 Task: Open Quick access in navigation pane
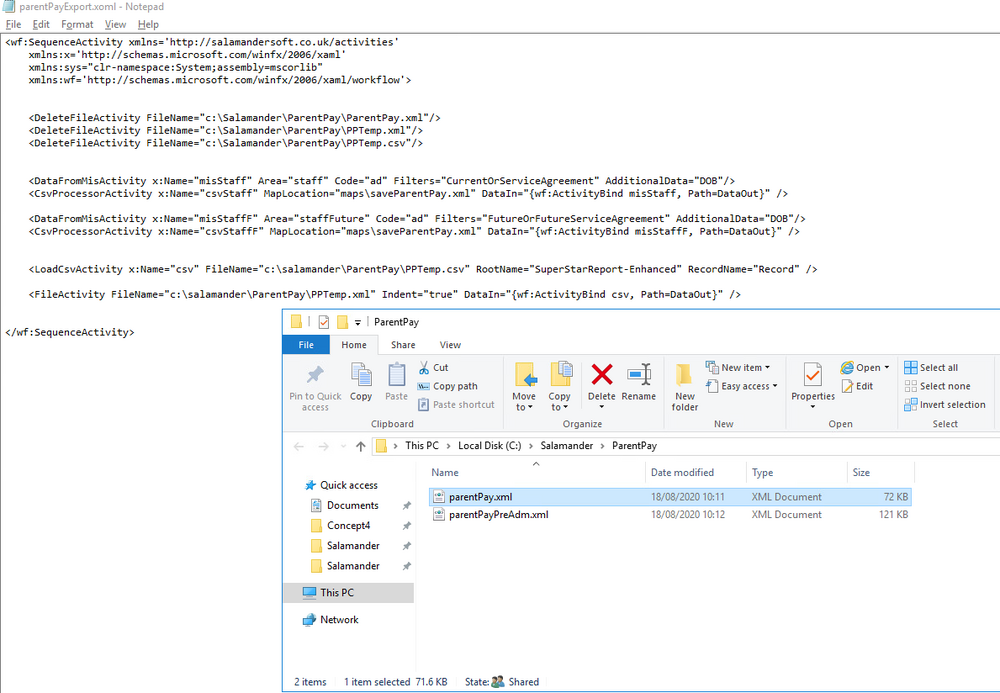tap(348, 485)
